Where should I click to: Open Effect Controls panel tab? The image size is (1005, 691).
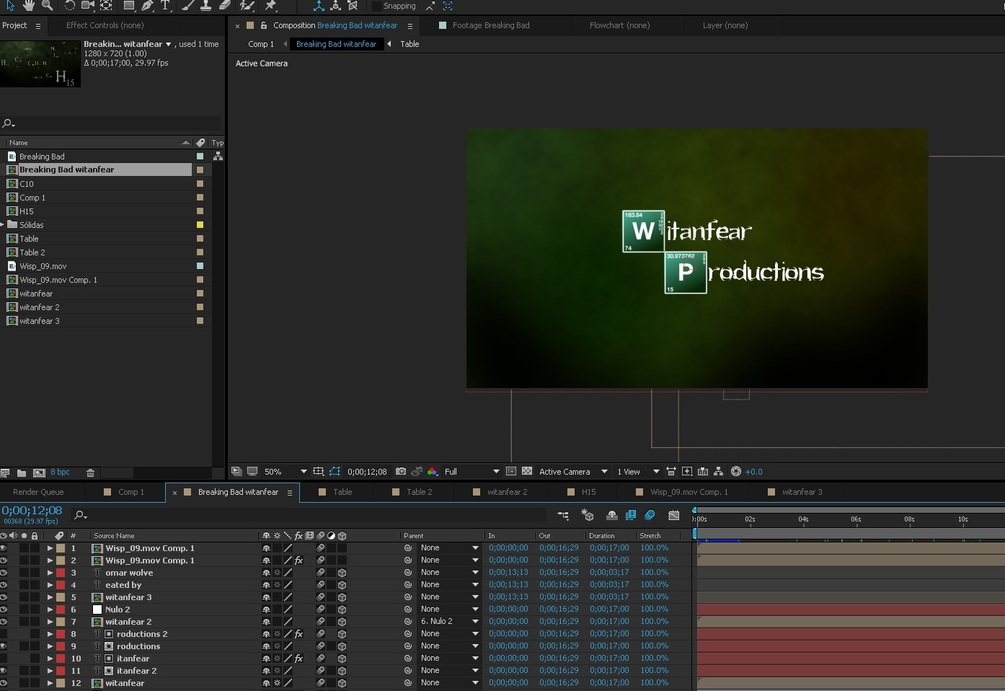click(104, 26)
